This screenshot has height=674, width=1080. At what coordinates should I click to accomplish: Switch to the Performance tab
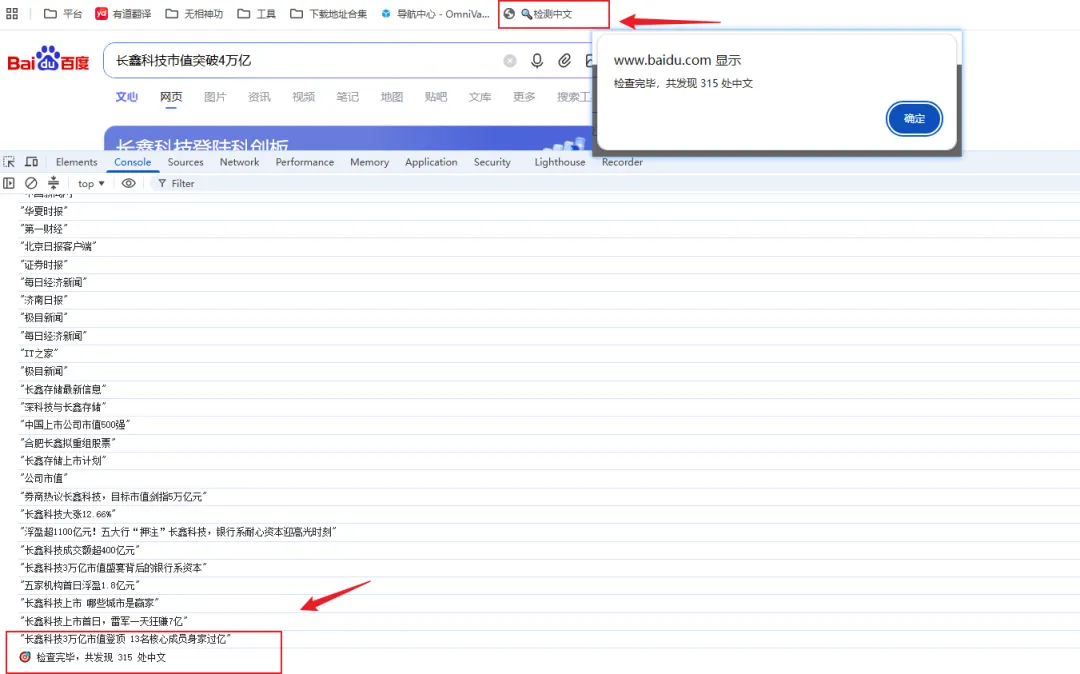304,162
